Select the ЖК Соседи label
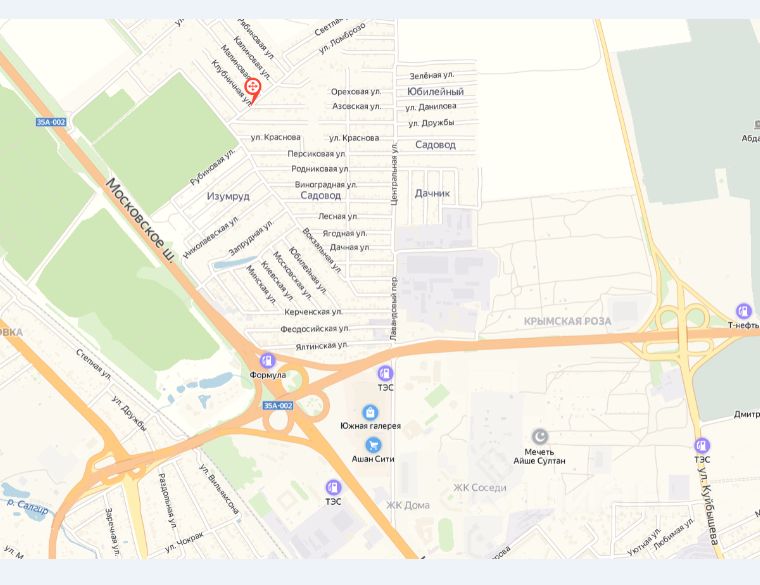 pos(479,488)
